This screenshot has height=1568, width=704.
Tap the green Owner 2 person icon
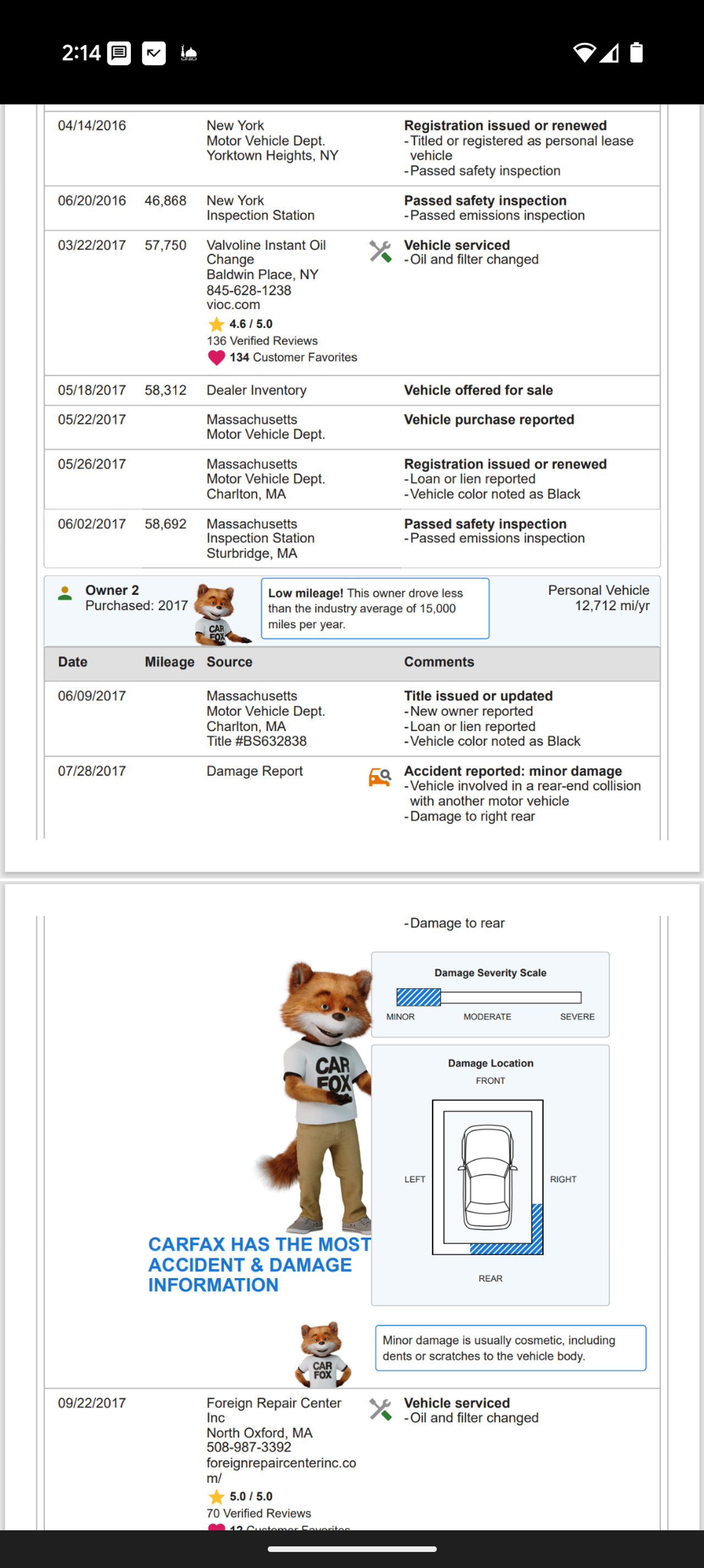point(64,593)
